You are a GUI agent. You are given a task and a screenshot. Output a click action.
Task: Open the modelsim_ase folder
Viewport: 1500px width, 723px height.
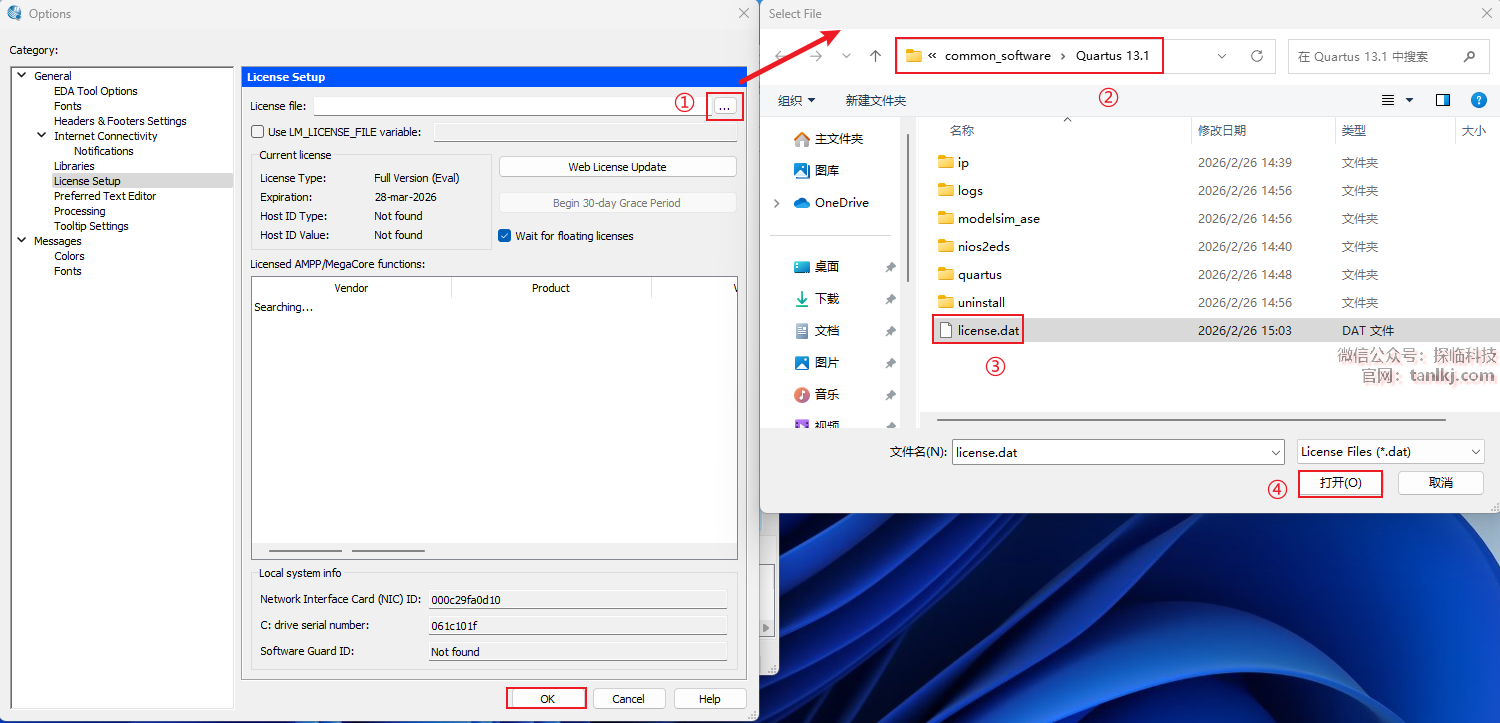(x=998, y=218)
